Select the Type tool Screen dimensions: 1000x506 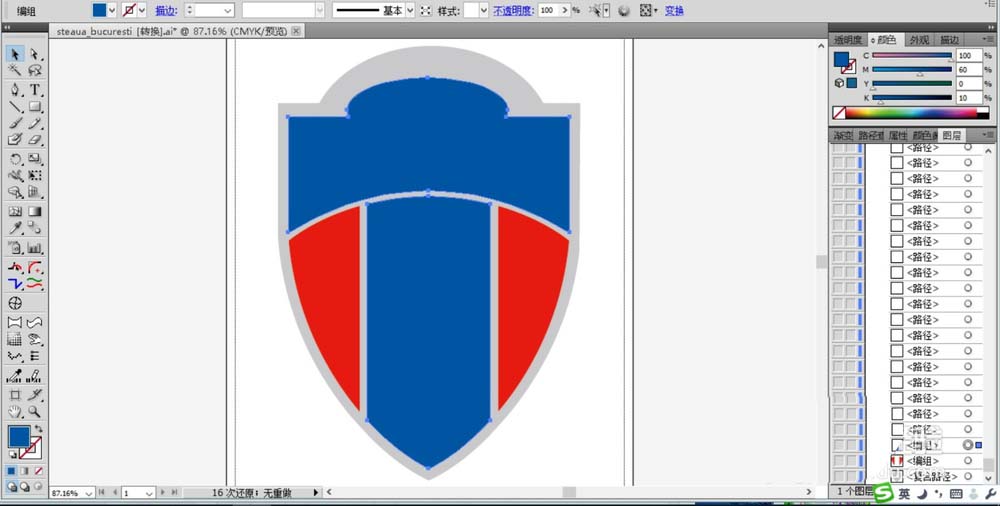(x=35, y=89)
